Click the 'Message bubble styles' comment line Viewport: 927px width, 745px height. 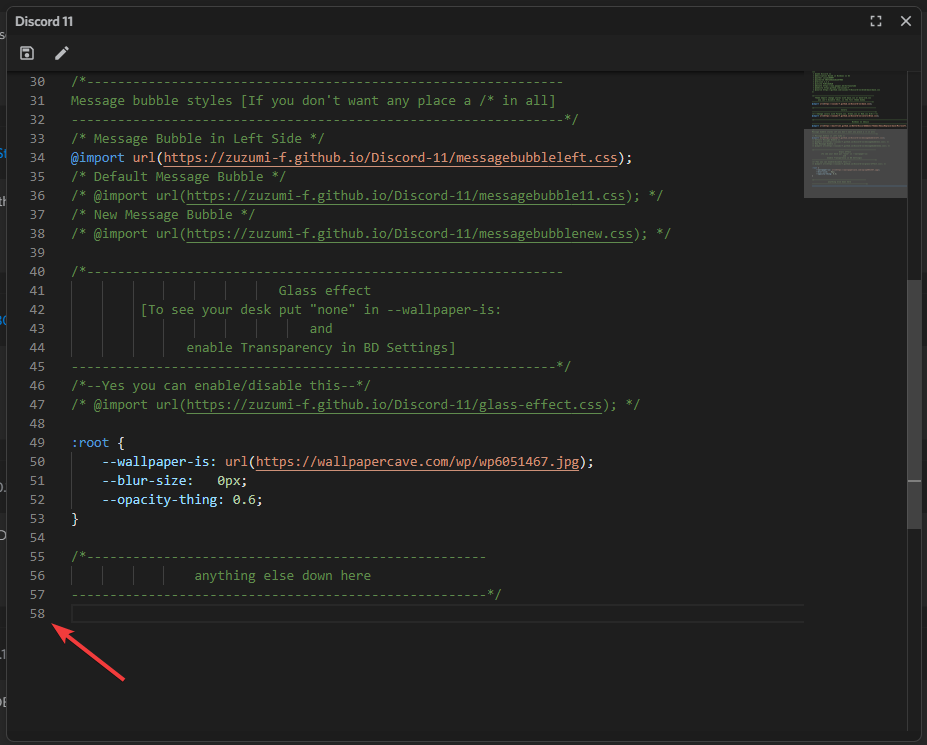click(x=313, y=101)
